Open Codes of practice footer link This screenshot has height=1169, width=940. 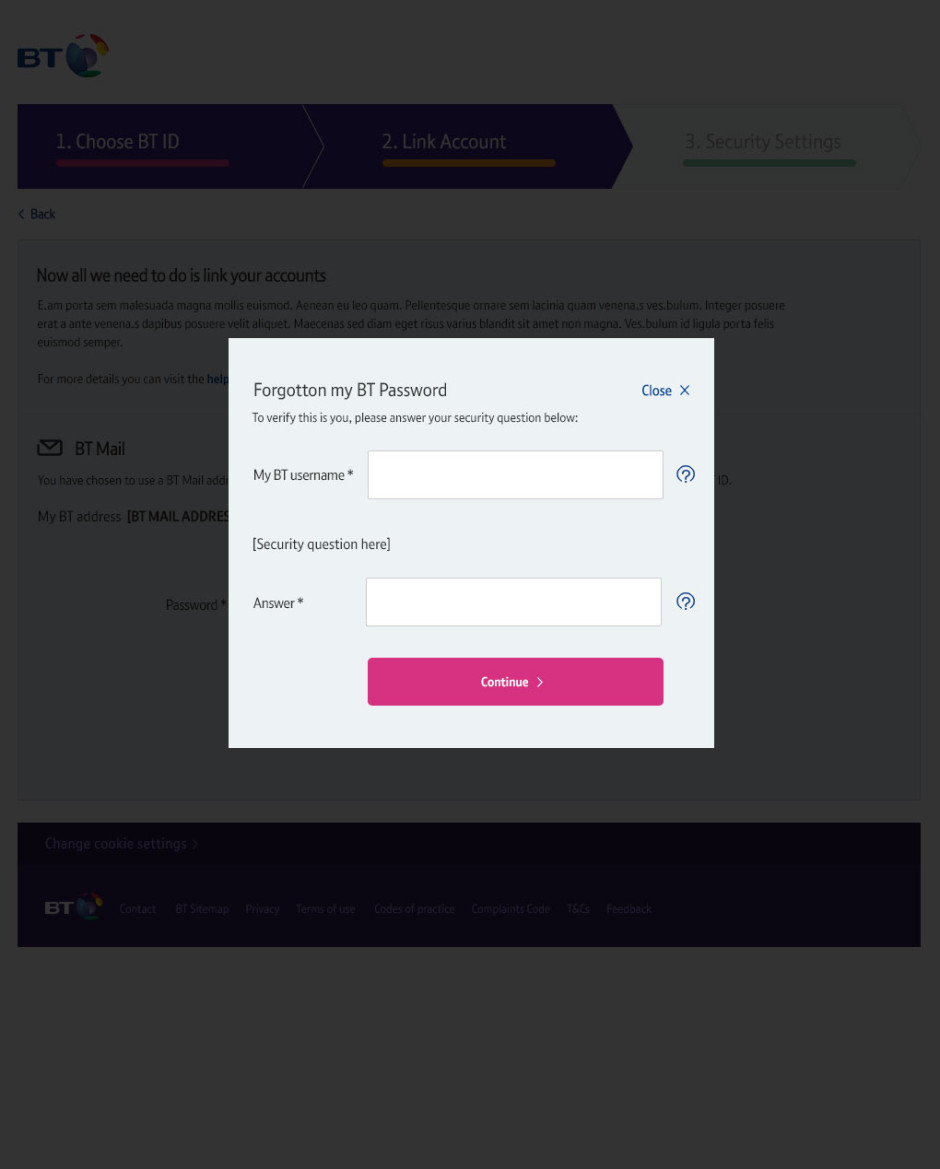pos(414,909)
